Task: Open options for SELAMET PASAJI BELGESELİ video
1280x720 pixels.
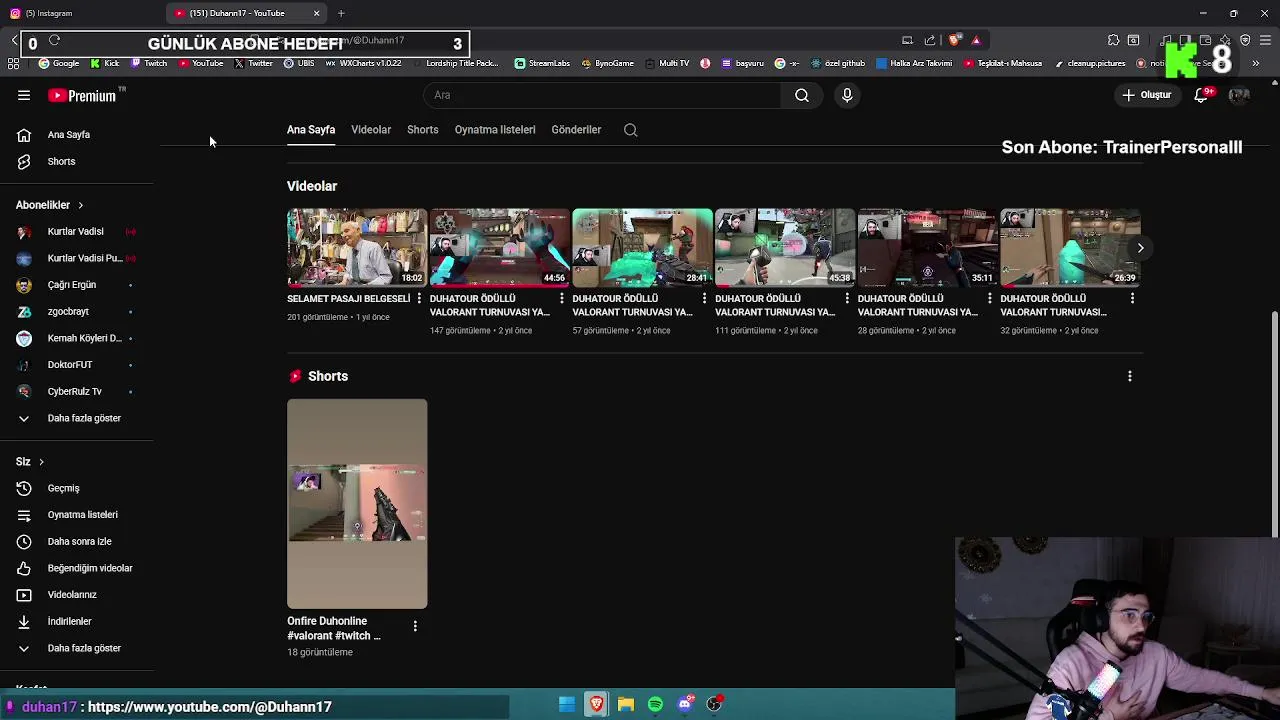Action: 419,298
